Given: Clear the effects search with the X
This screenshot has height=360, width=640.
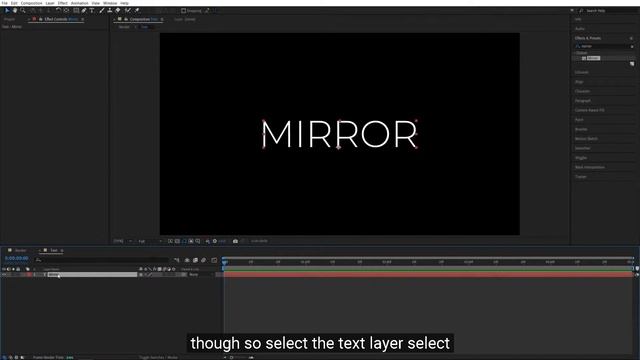Looking at the screenshot, I should [632, 47].
